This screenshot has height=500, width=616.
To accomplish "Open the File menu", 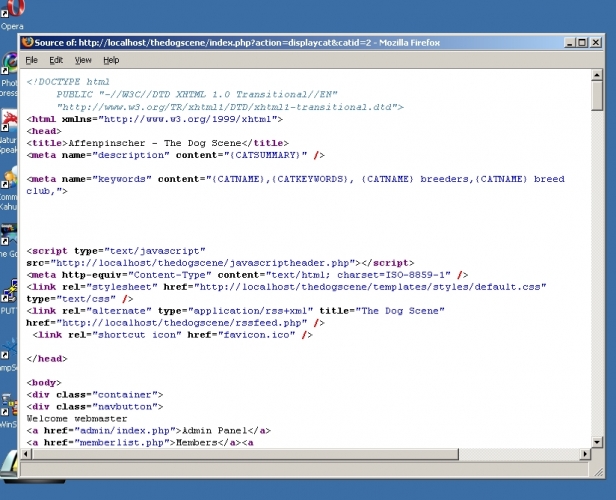I will pyautogui.click(x=32, y=60).
